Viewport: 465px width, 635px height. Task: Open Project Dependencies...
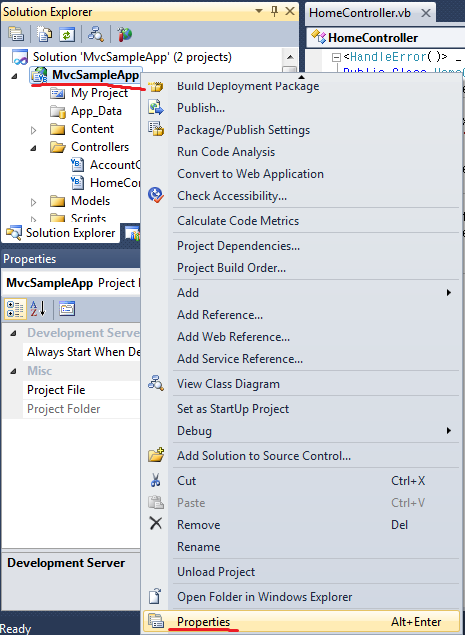pos(239,245)
